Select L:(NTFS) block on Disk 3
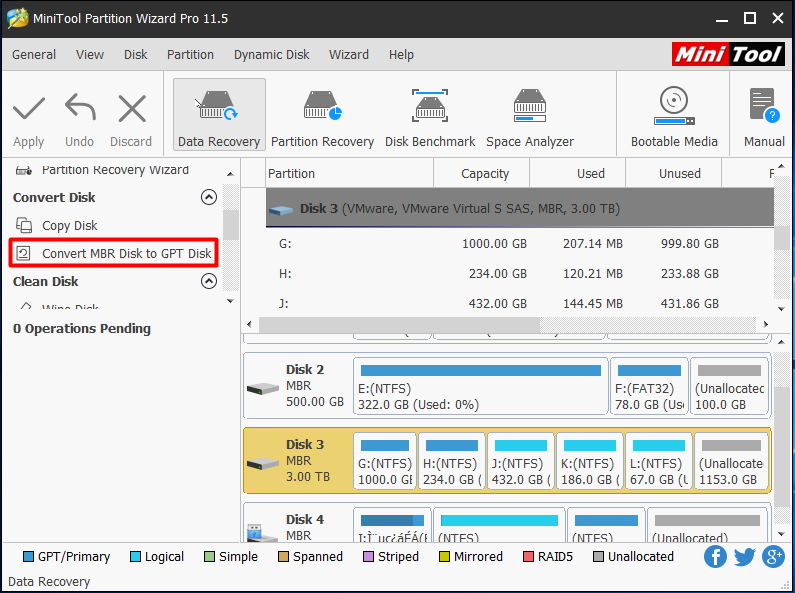795x593 pixels. pos(659,461)
